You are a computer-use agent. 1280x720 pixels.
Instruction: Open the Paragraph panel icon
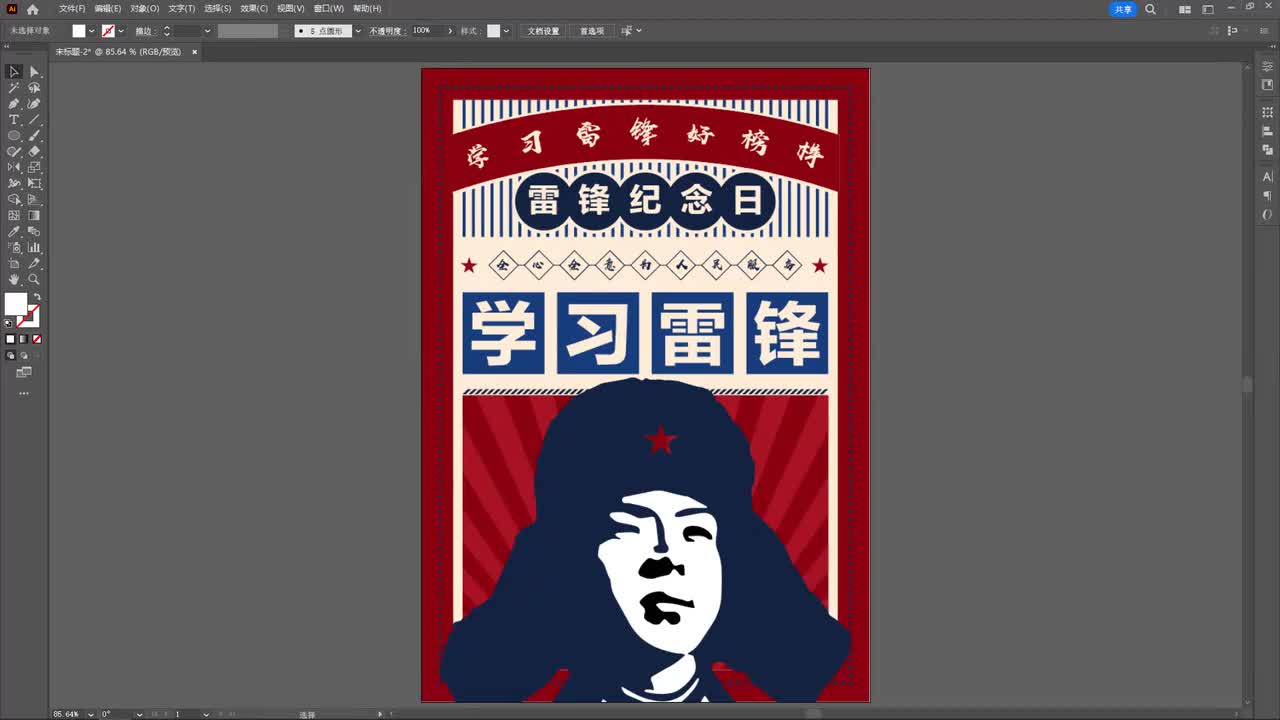(x=1267, y=196)
